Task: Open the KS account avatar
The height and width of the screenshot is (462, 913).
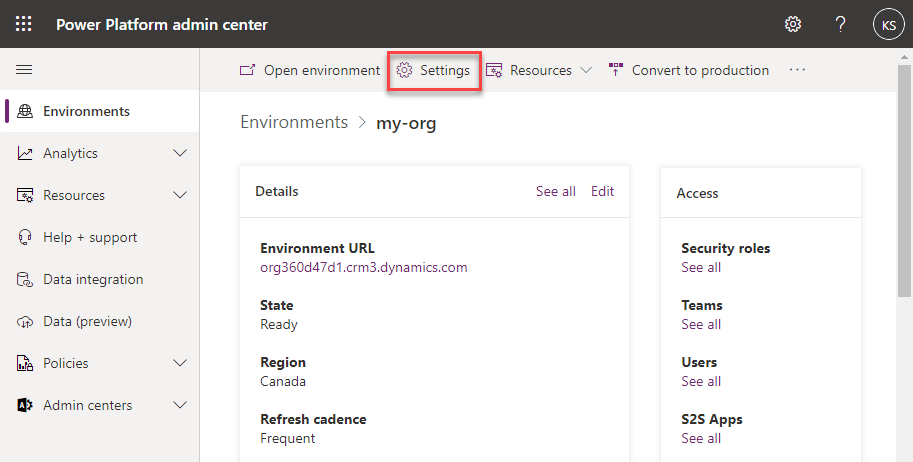Action: [889, 24]
